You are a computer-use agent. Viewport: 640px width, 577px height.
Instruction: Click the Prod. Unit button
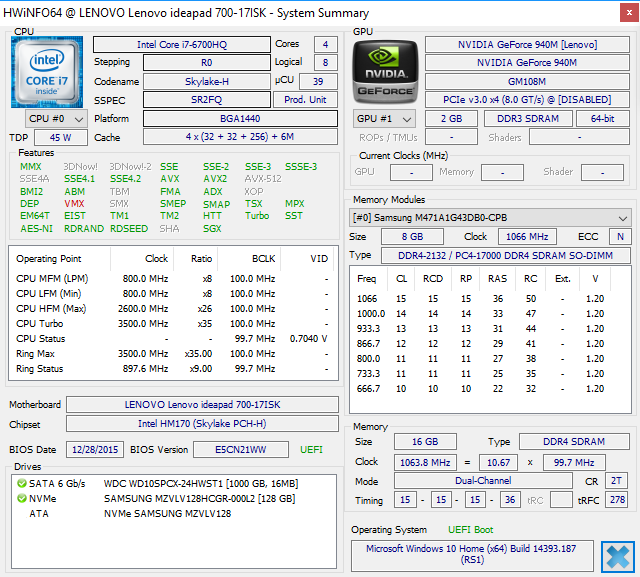click(x=306, y=100)
